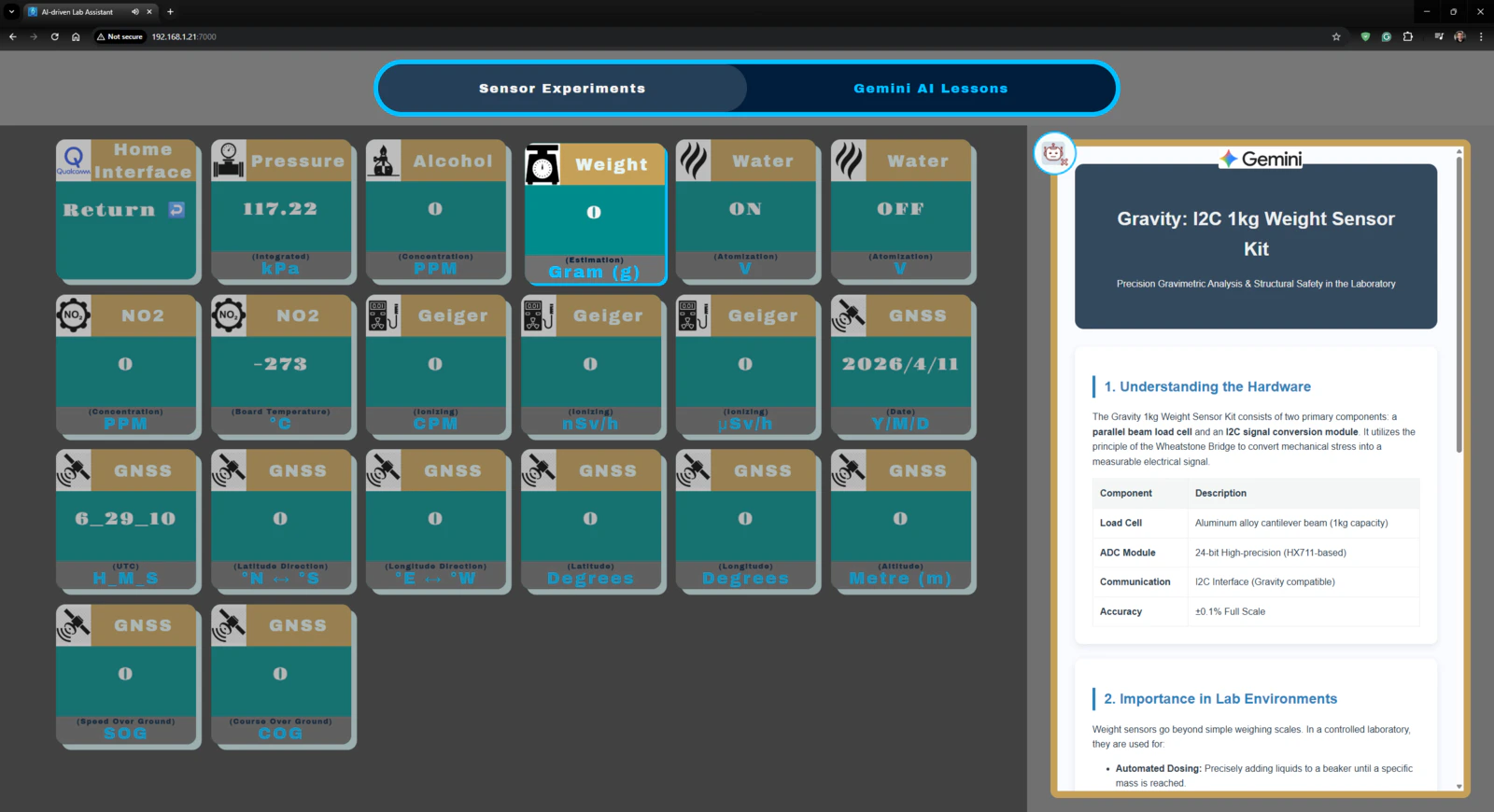The width and height of the screenshot is (1494, 812).
Task: Click '±0.1% Full Scale' accuracy cell
Action: (1304, 611)
